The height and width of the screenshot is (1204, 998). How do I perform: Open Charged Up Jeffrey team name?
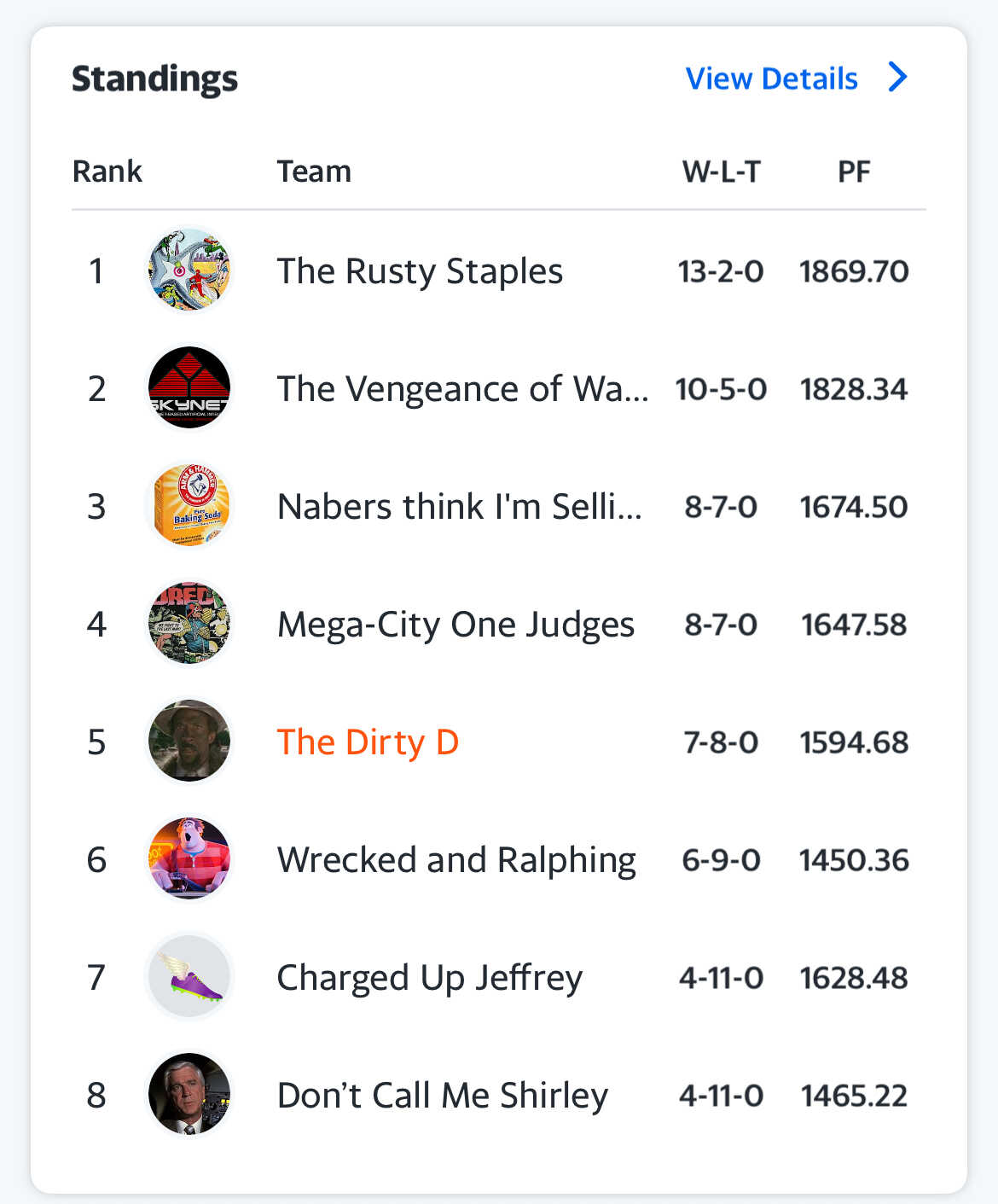(430, 978)
